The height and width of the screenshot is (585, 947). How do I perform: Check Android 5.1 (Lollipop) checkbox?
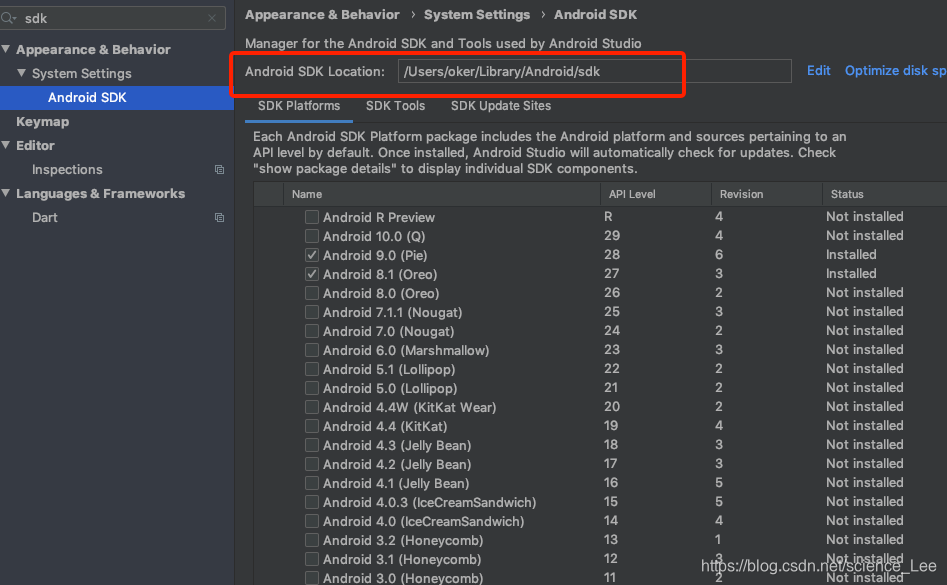pyautogui.click(x=312, y=369)
